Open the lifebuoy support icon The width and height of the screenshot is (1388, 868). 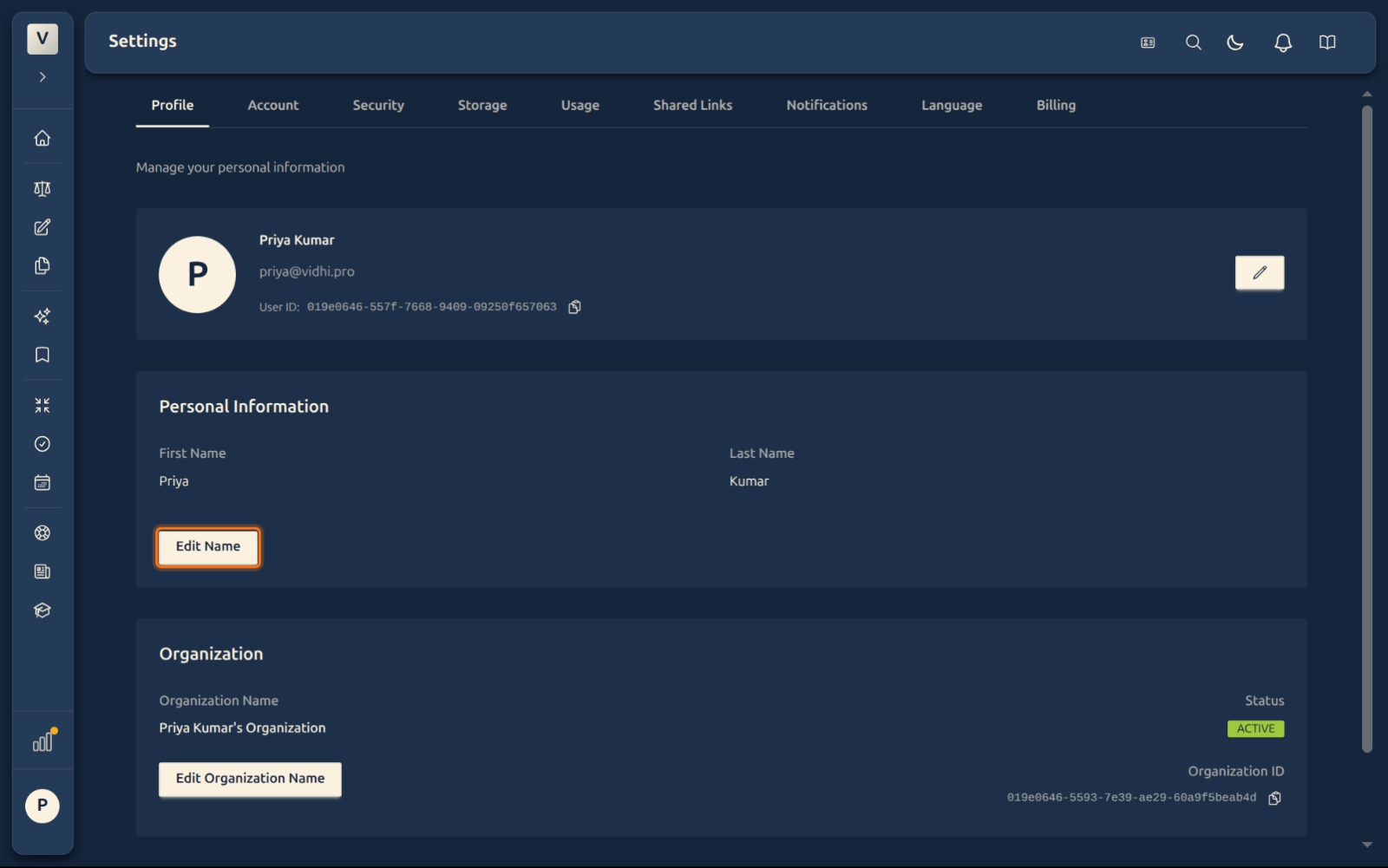click(42, 532)
